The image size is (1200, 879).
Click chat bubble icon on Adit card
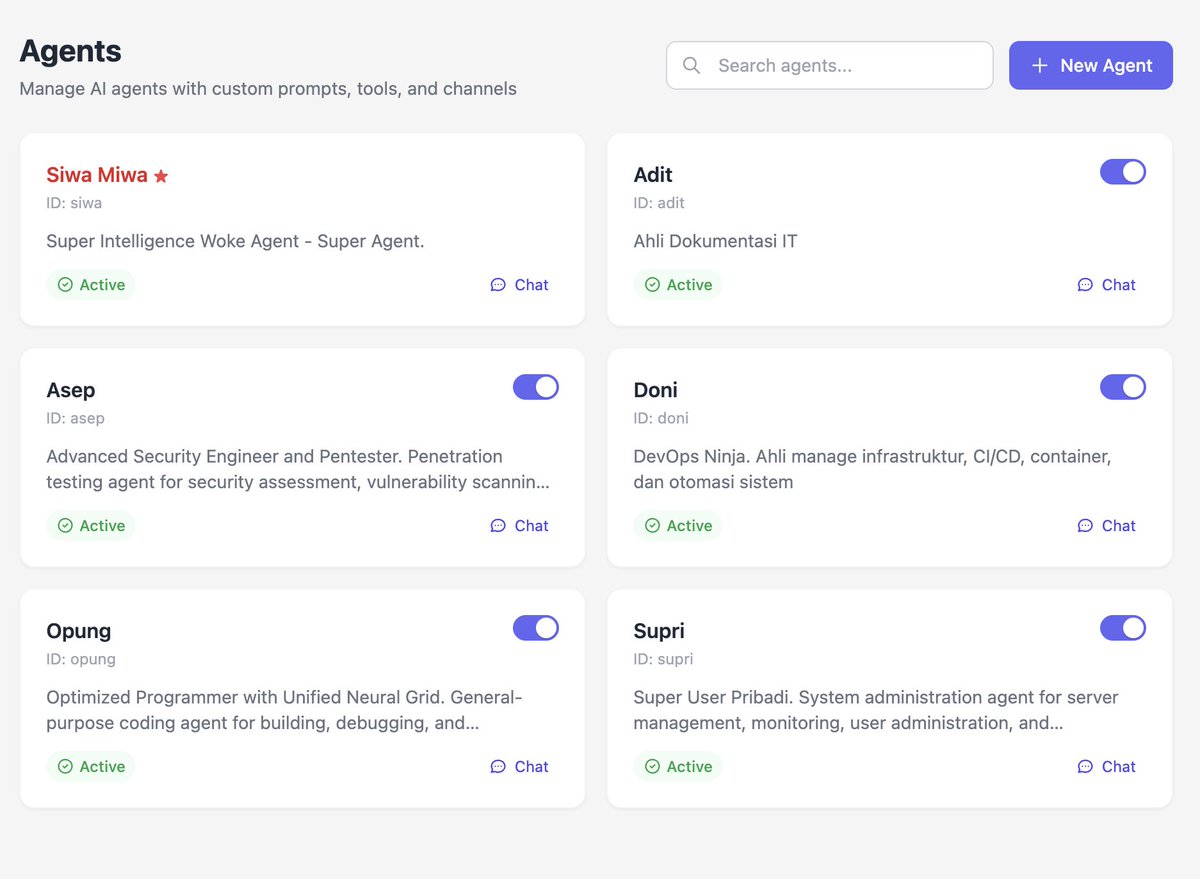click(x=1085, y=285)
